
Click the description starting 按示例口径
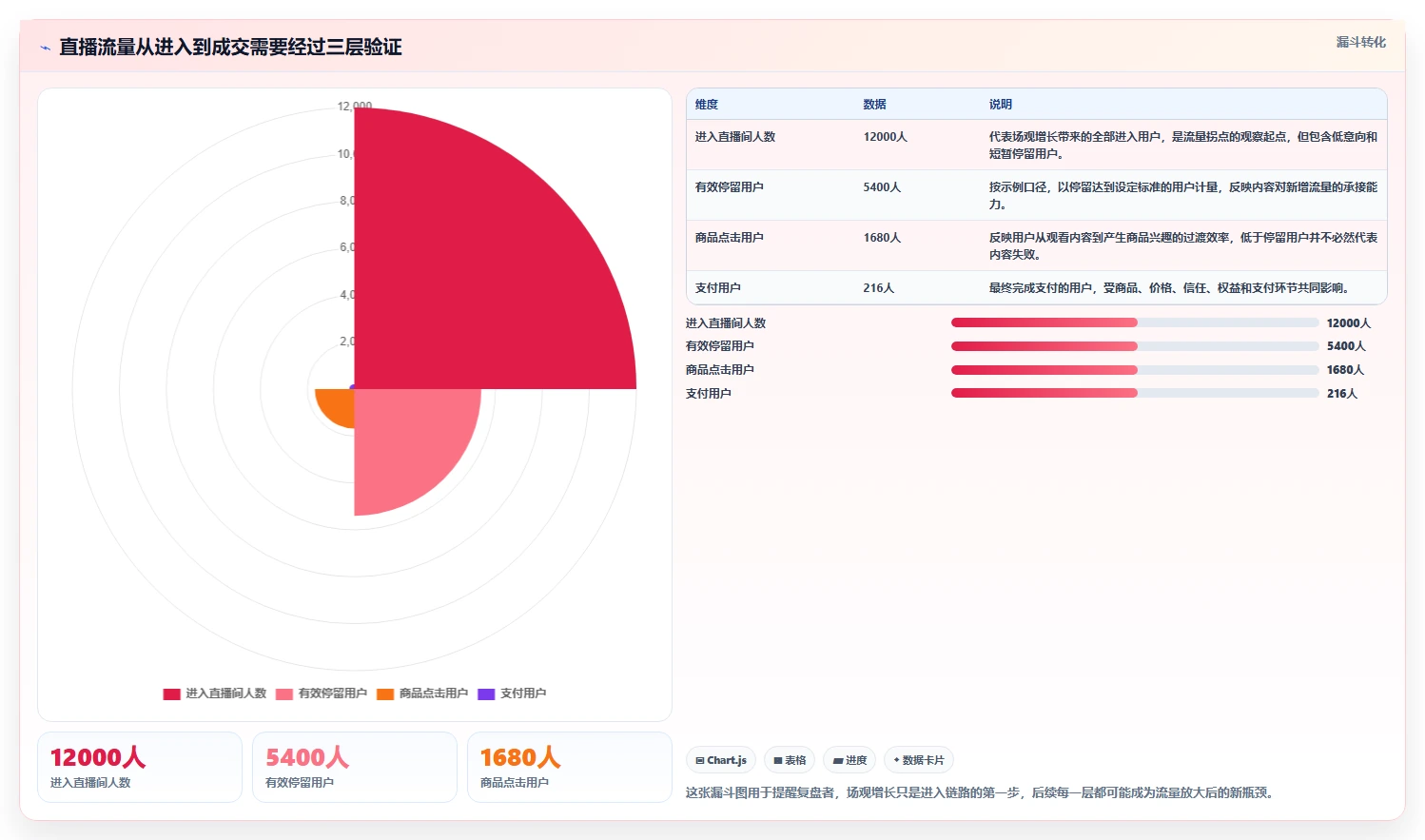click(x=1183, y=196)
